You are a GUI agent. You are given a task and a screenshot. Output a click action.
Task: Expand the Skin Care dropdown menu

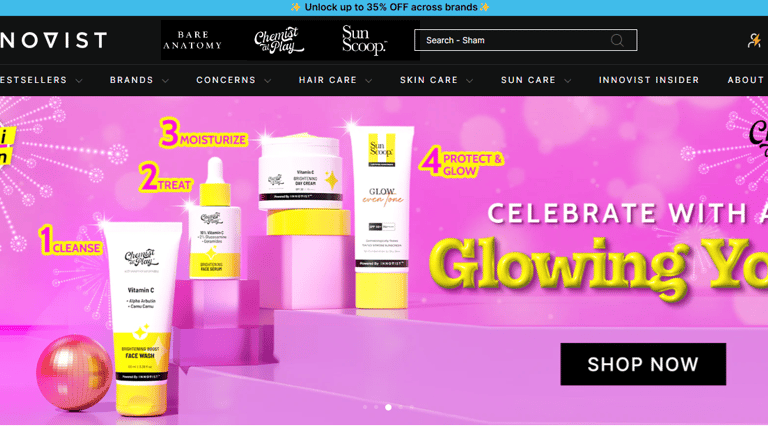click(x=436, y=80)
